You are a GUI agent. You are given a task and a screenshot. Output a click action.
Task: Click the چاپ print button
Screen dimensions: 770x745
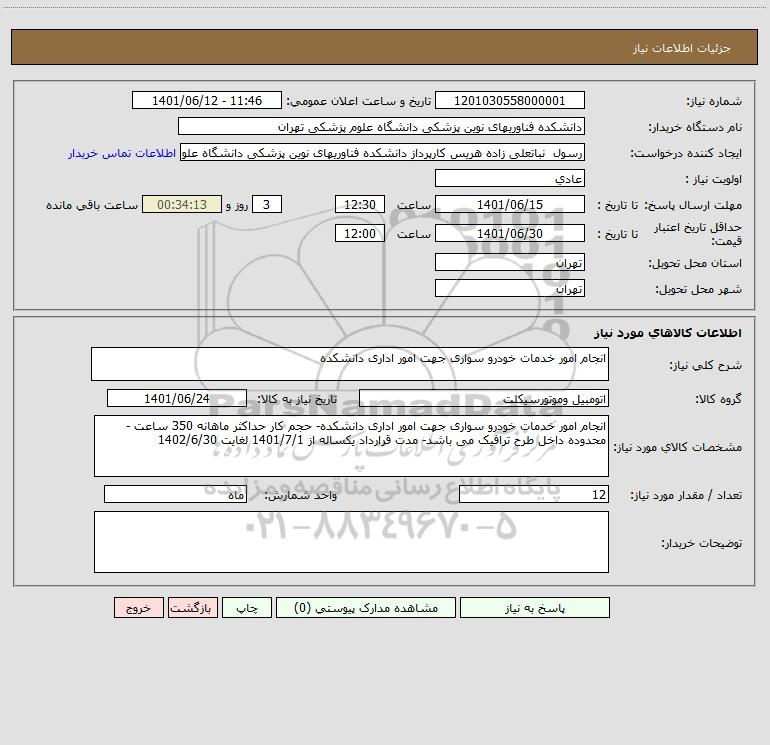(x=247, y=608)
